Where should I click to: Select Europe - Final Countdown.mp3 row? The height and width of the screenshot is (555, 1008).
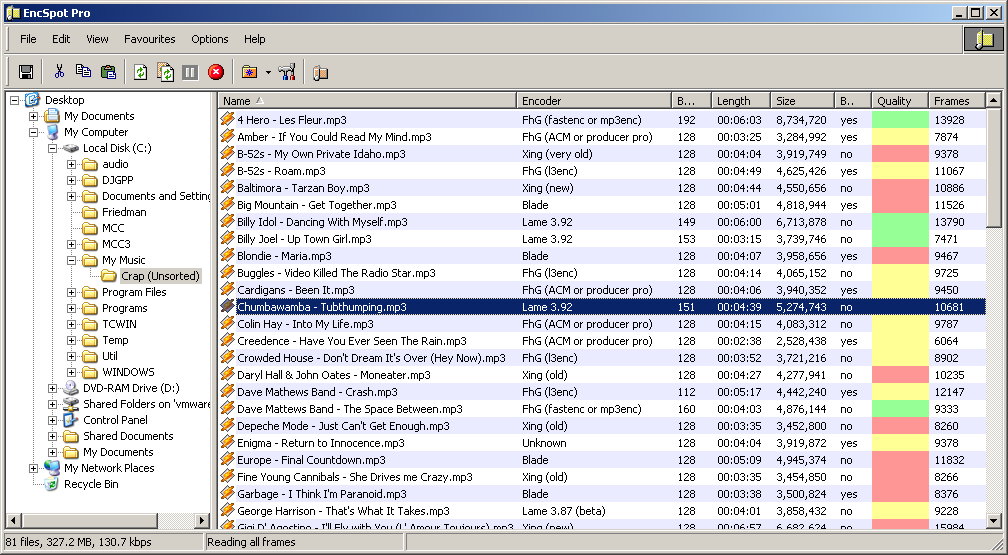point(601,460)
